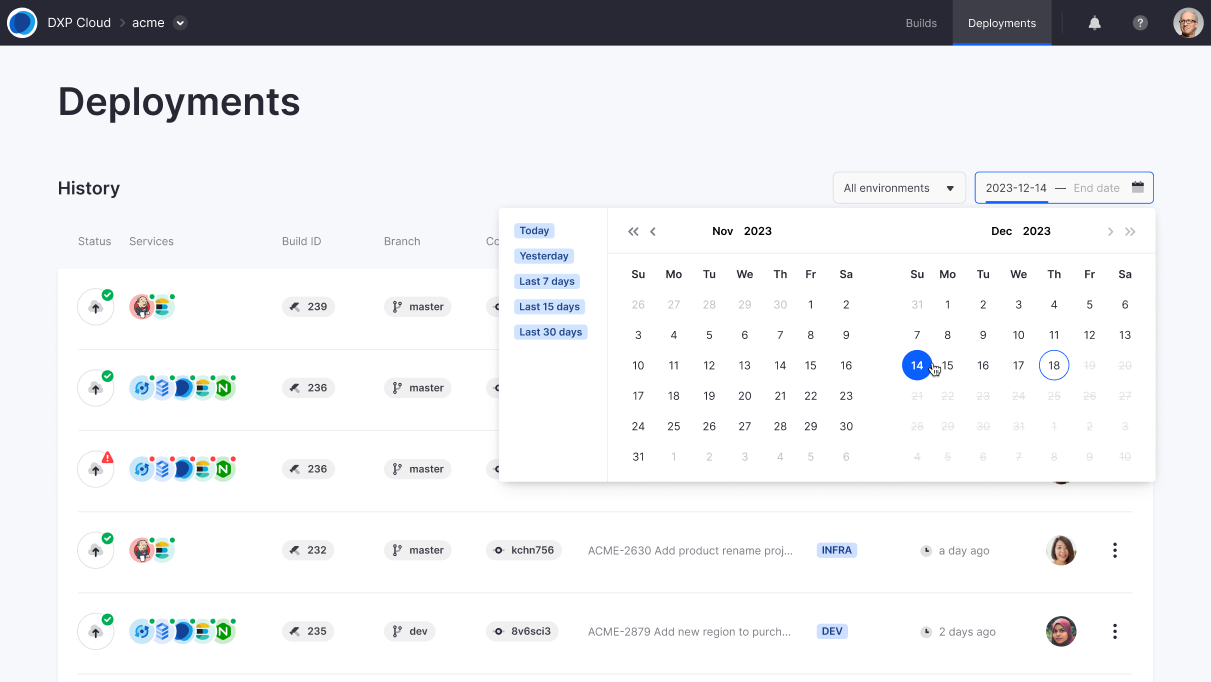This screenshot has width=1211, height=682.
Task: Go to previous year with double-left arrows
Action: [x=633, y=231]
